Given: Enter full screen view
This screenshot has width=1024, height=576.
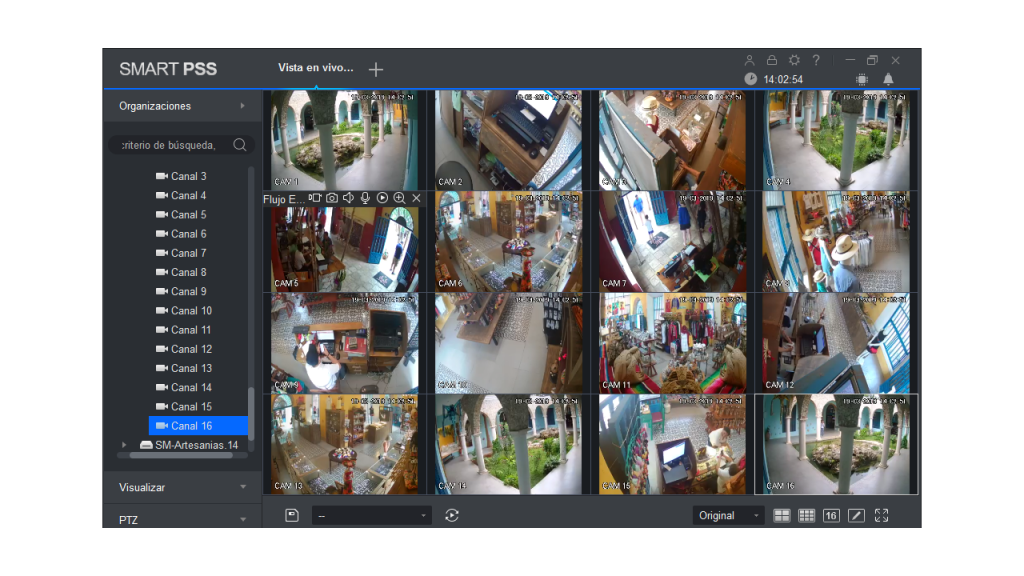Looking at the screenshot, I should [x=882, y=516].
